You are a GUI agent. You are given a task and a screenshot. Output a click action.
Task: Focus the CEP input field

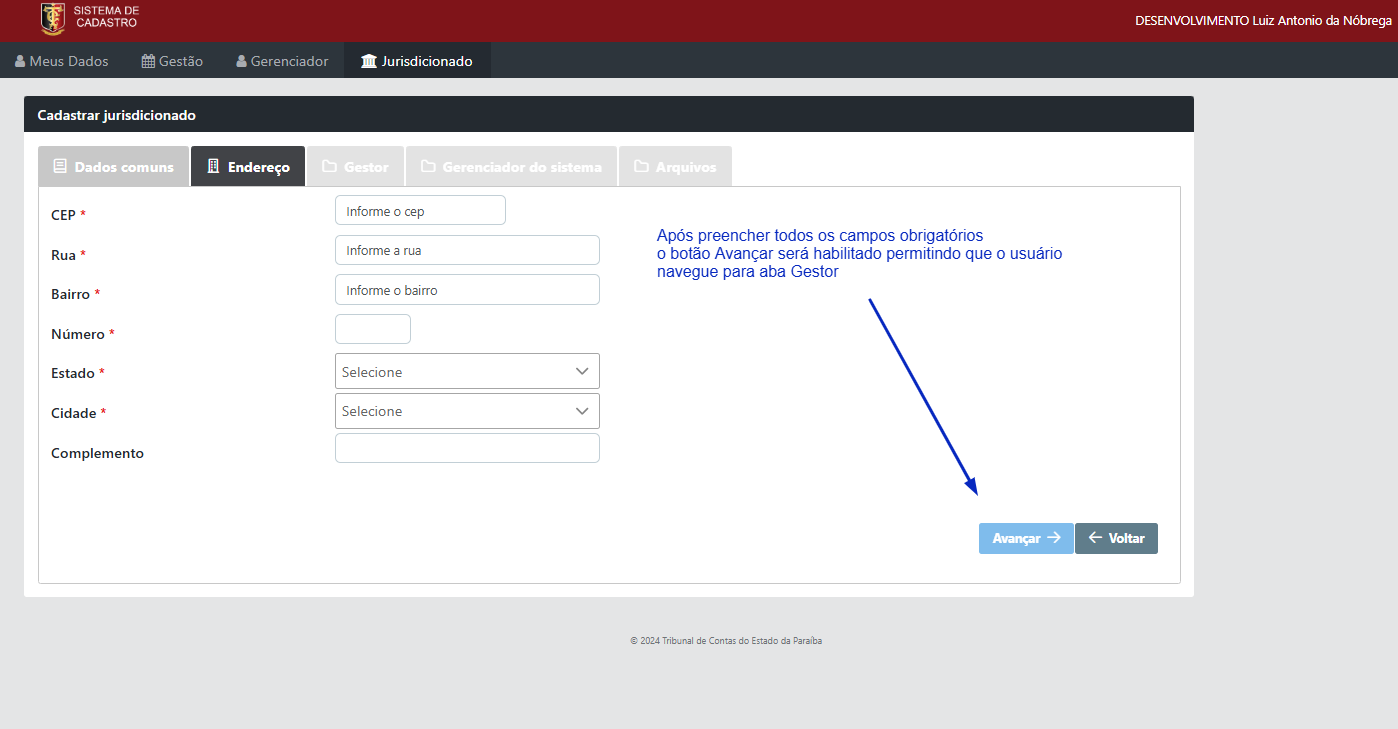tap(420, 211)
